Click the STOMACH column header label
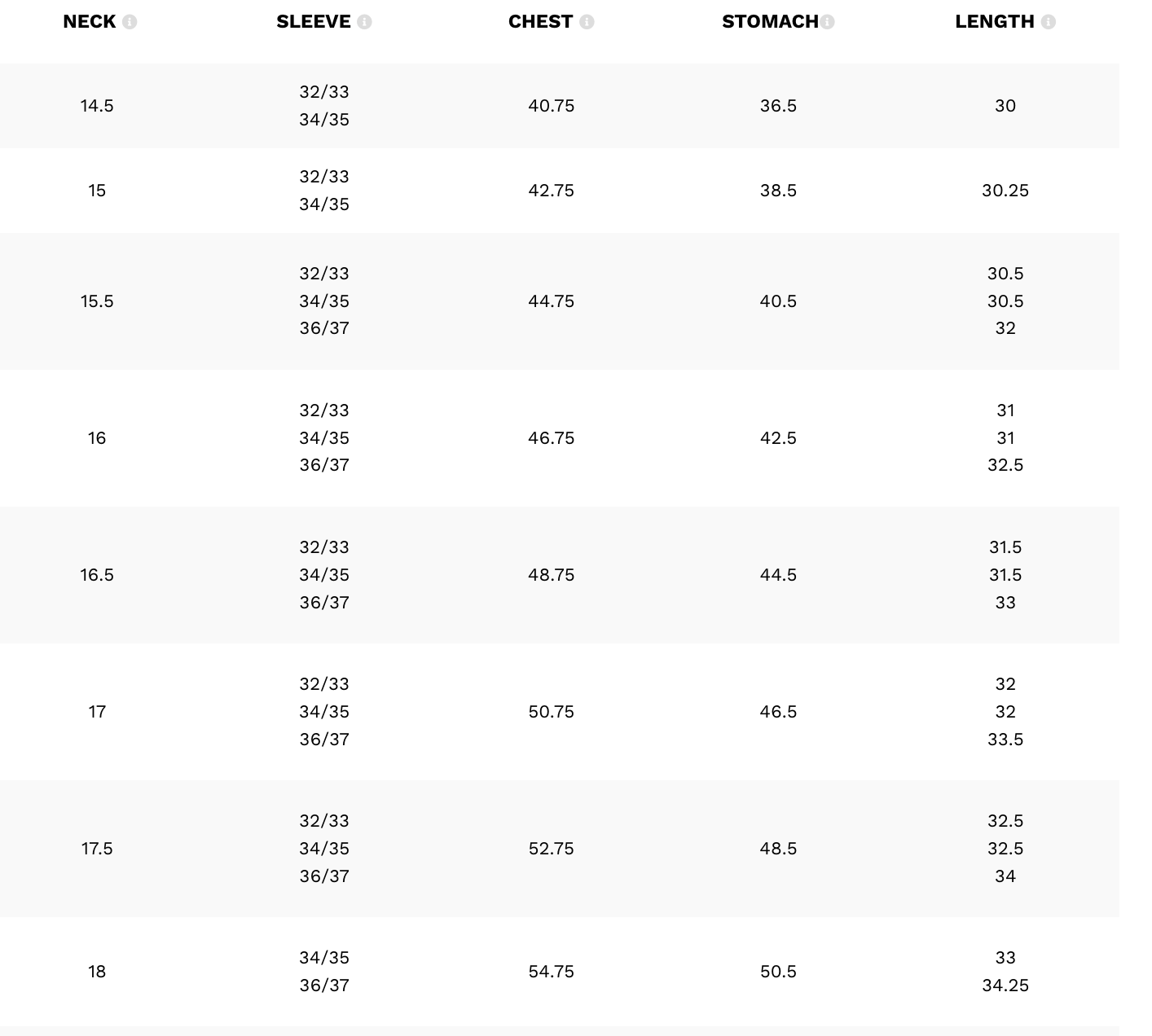 tap(770, 22)
